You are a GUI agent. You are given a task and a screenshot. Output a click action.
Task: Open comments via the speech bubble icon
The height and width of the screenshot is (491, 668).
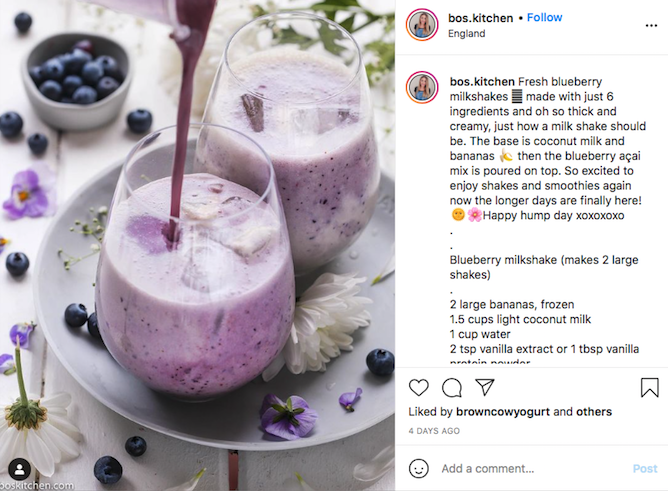coord(452,388)
